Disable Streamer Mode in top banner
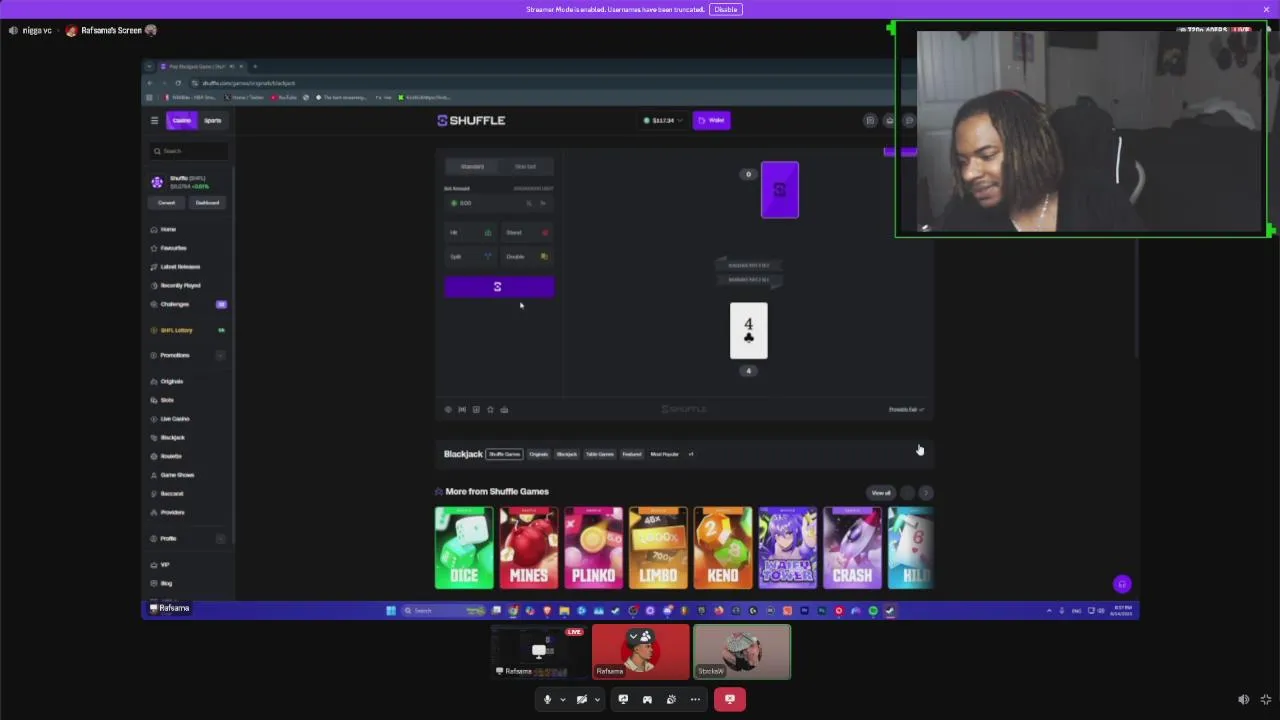1280x720 pixels. tap(725, 9)
